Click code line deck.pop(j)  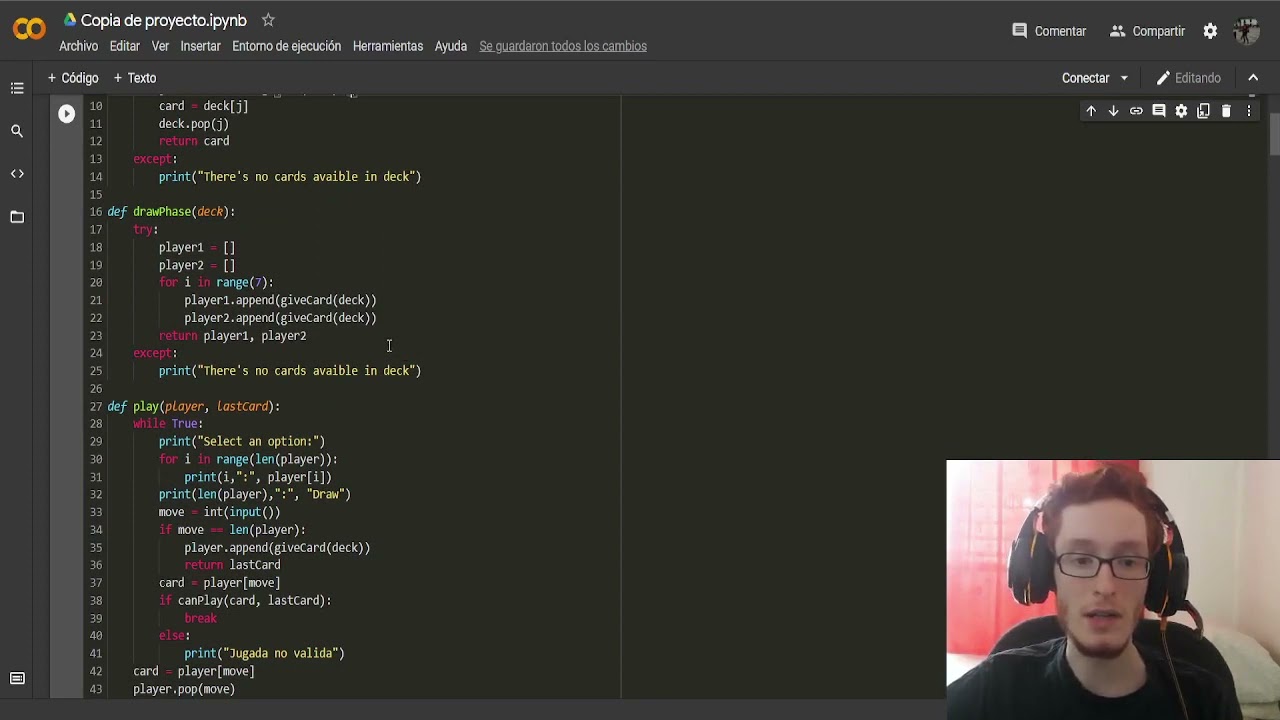coord(193,124)
